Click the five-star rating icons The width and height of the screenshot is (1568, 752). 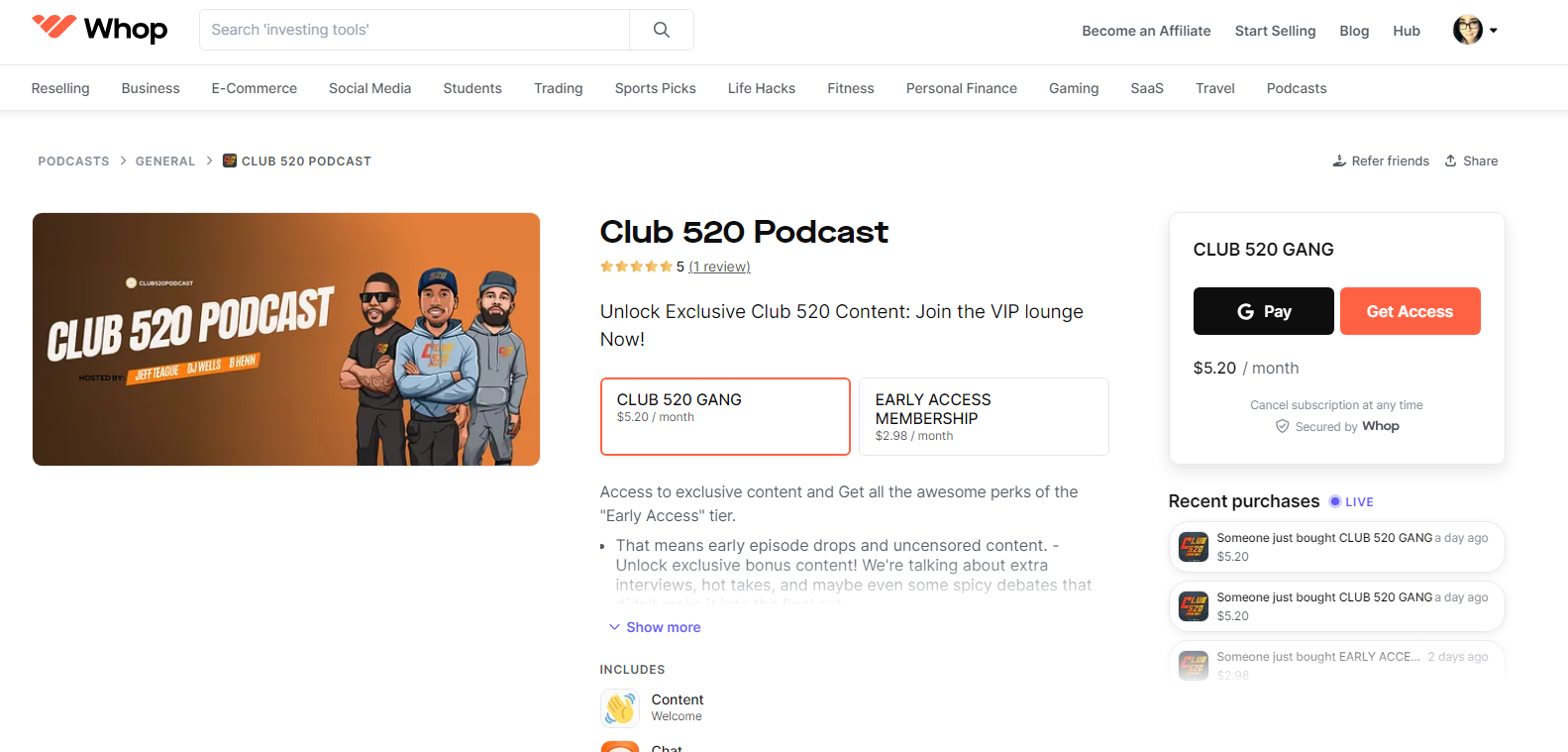[x=636, y=267]
